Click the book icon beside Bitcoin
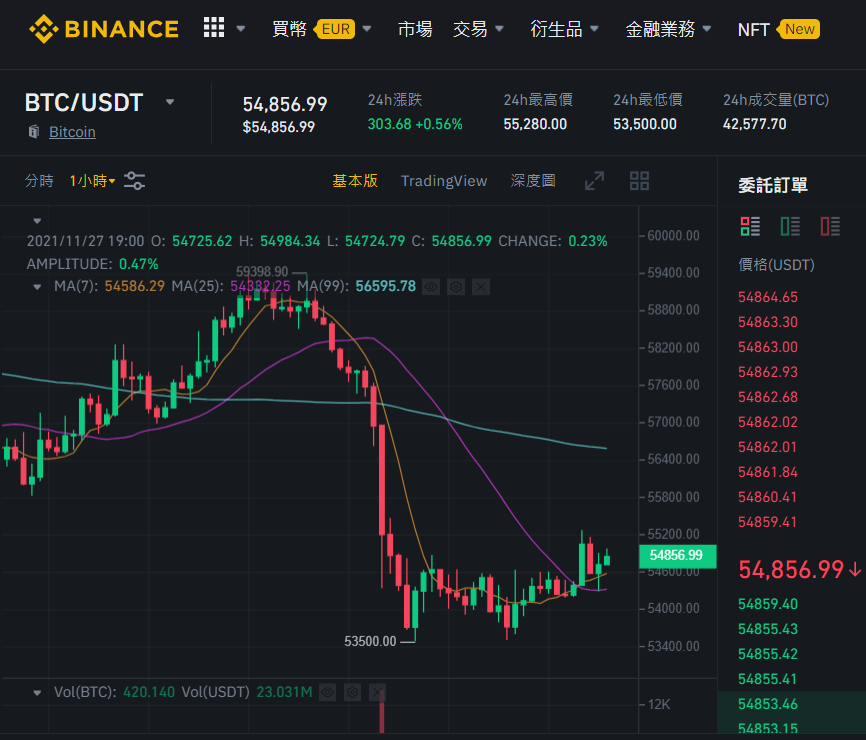Screen dimensions: 866x740 34,131
